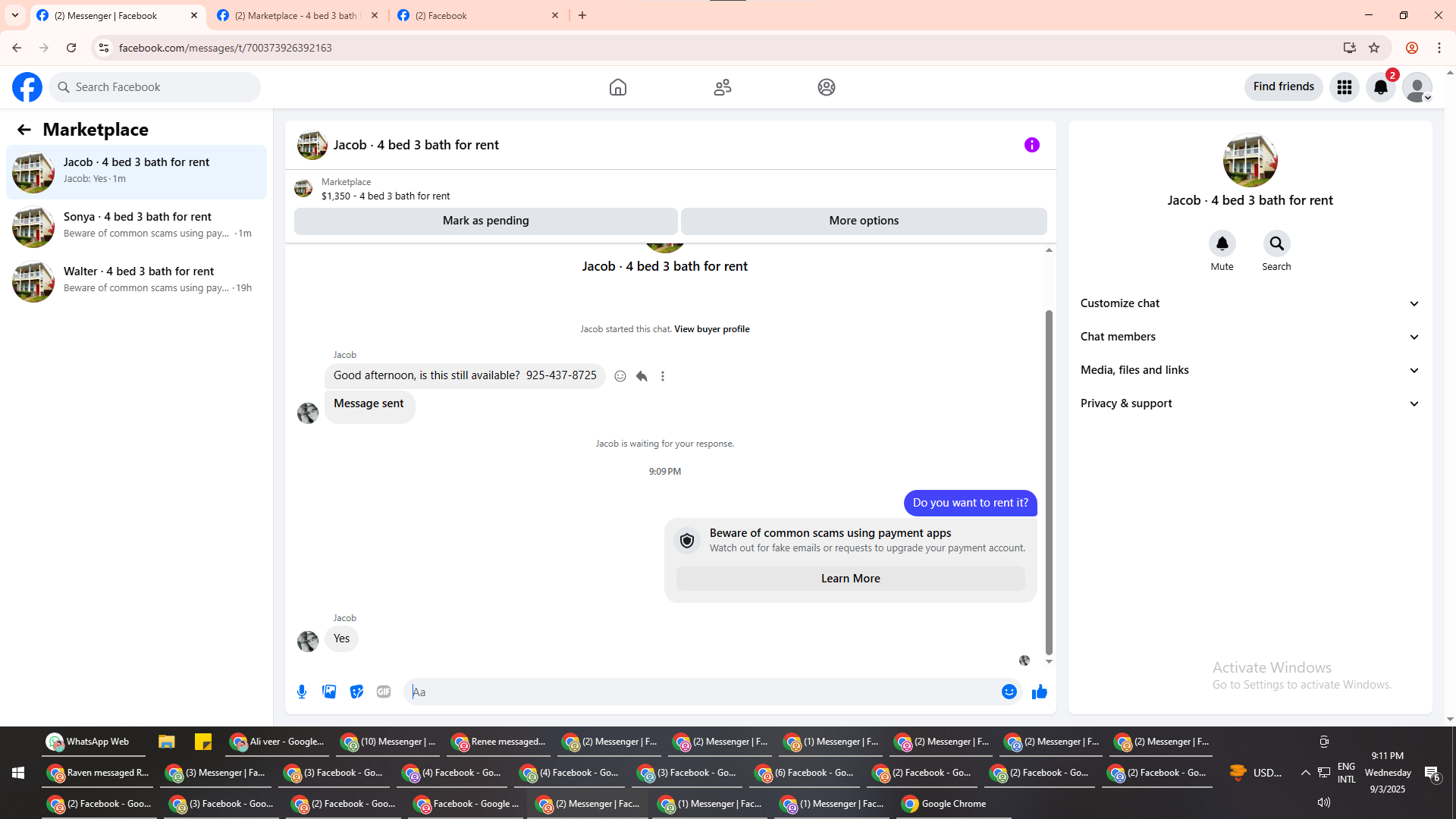Send a thumbs-up like
The width and height of the screenshot is (1456, 819).
point(1040,692)
